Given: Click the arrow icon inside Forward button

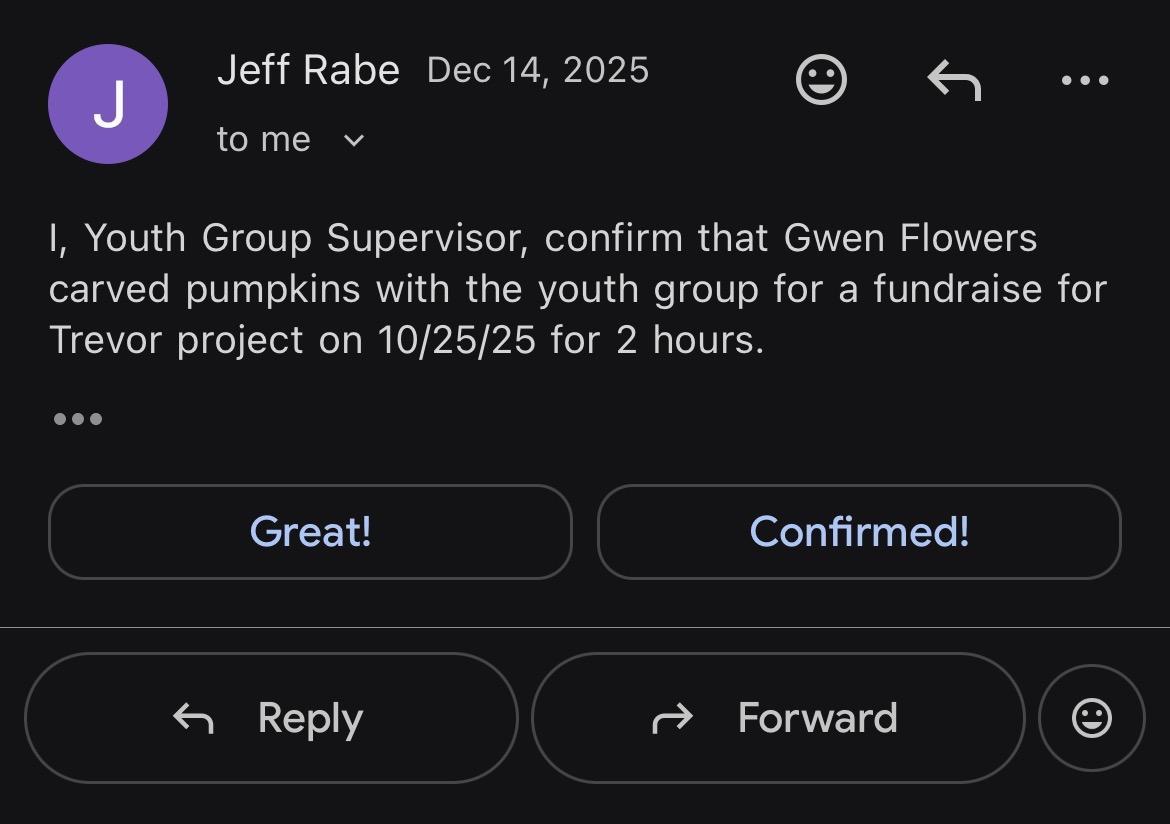Looking at the screenshot, I should click(672, 718).
